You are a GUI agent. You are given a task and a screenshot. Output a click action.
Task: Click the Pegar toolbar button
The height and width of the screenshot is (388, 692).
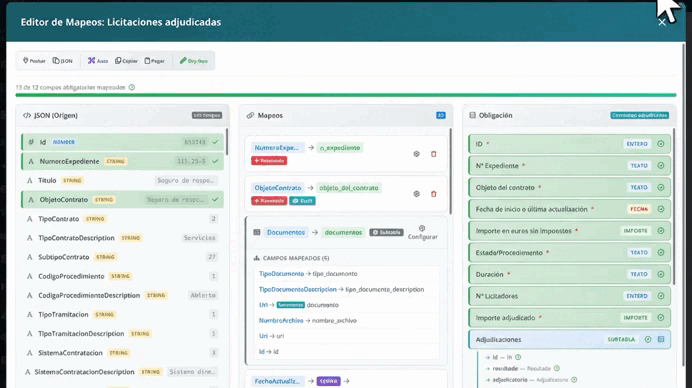(x=154, y=61)
